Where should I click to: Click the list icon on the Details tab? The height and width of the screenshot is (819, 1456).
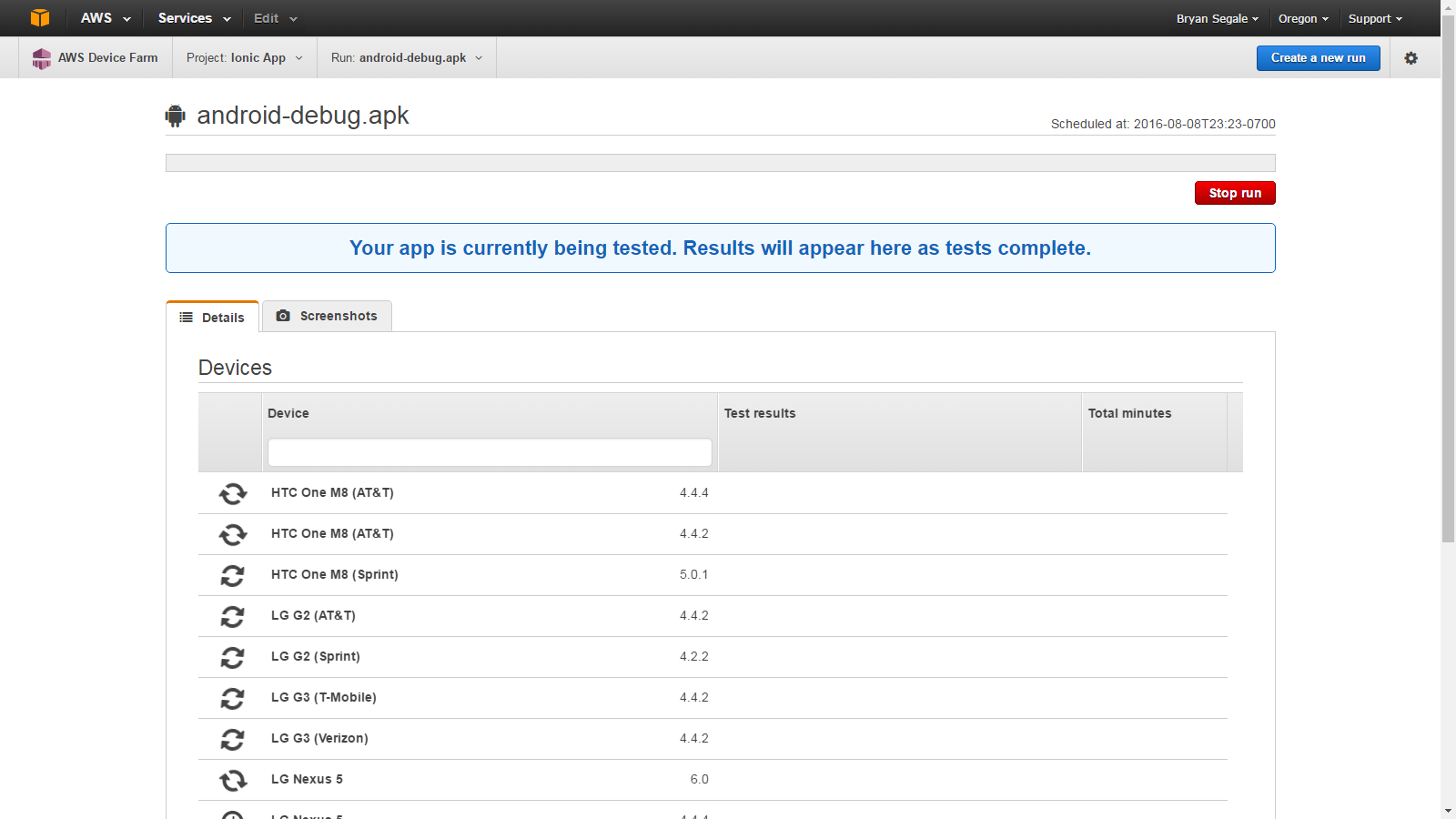[x=187, y=317]
